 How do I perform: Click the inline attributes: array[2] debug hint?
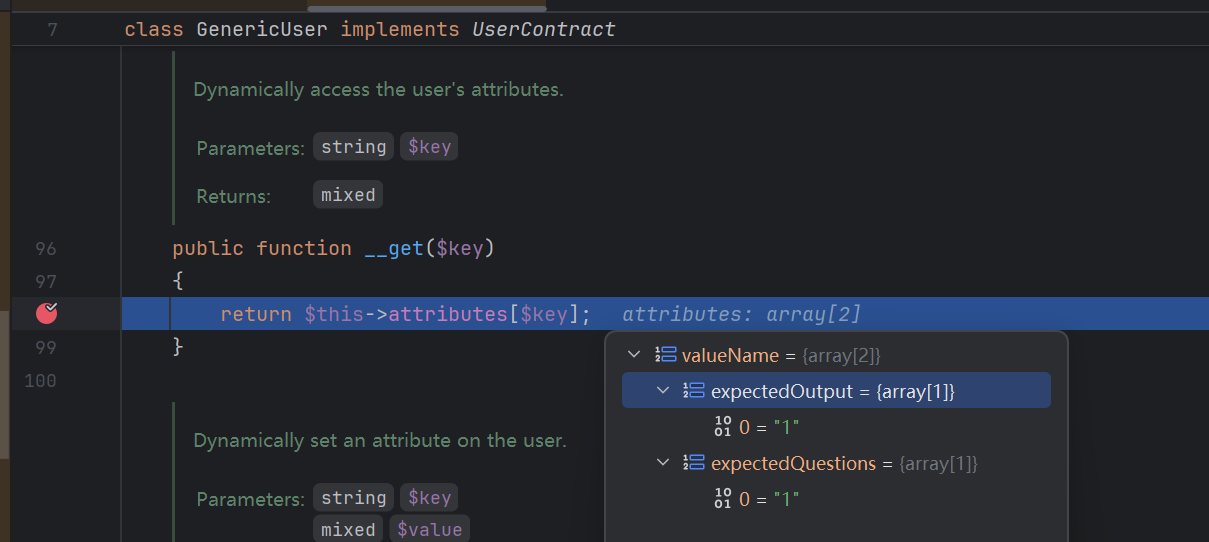point(740,314)
